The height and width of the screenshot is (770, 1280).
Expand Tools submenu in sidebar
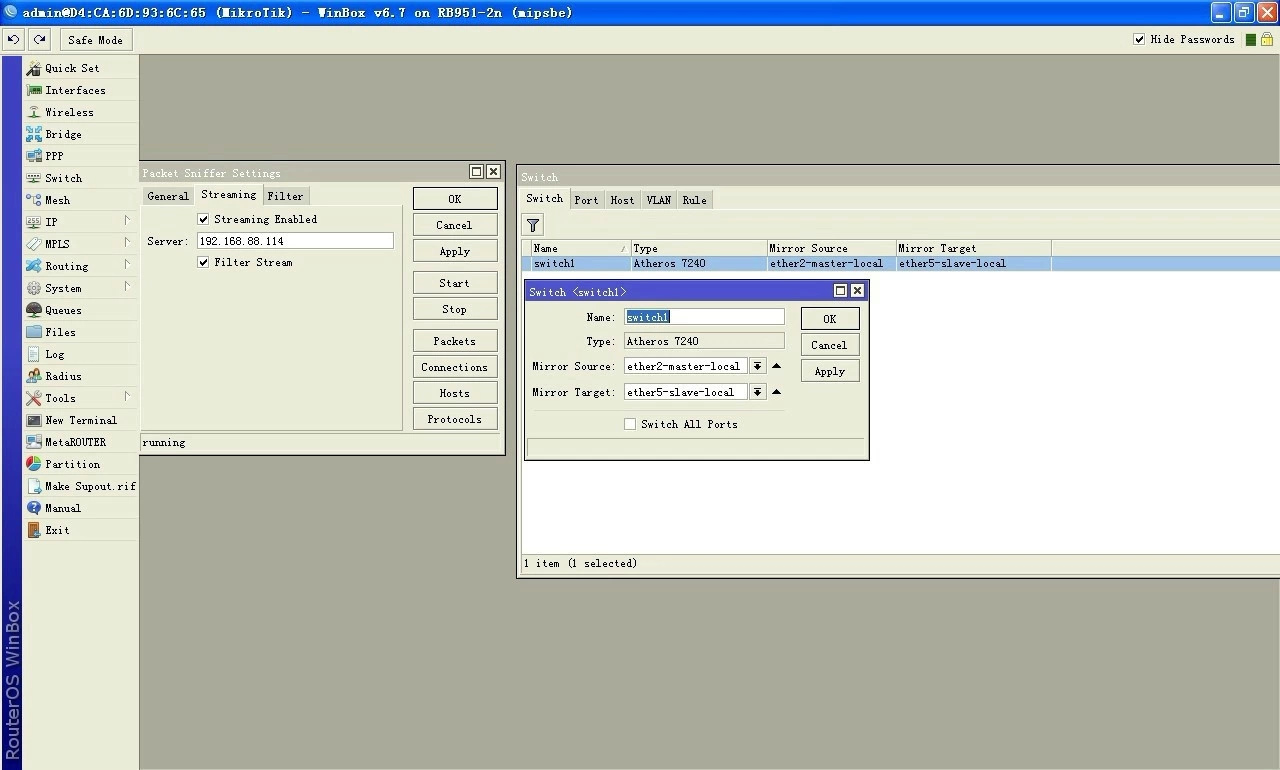(x=127, y=397)
